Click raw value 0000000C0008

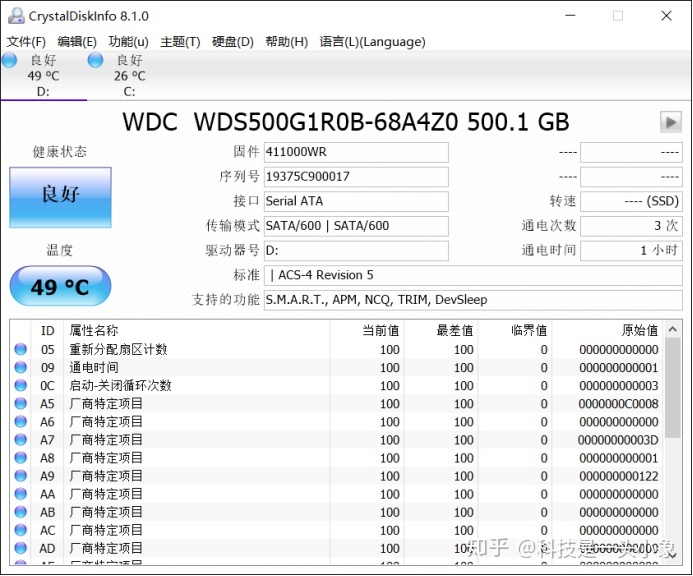(618, 404)
